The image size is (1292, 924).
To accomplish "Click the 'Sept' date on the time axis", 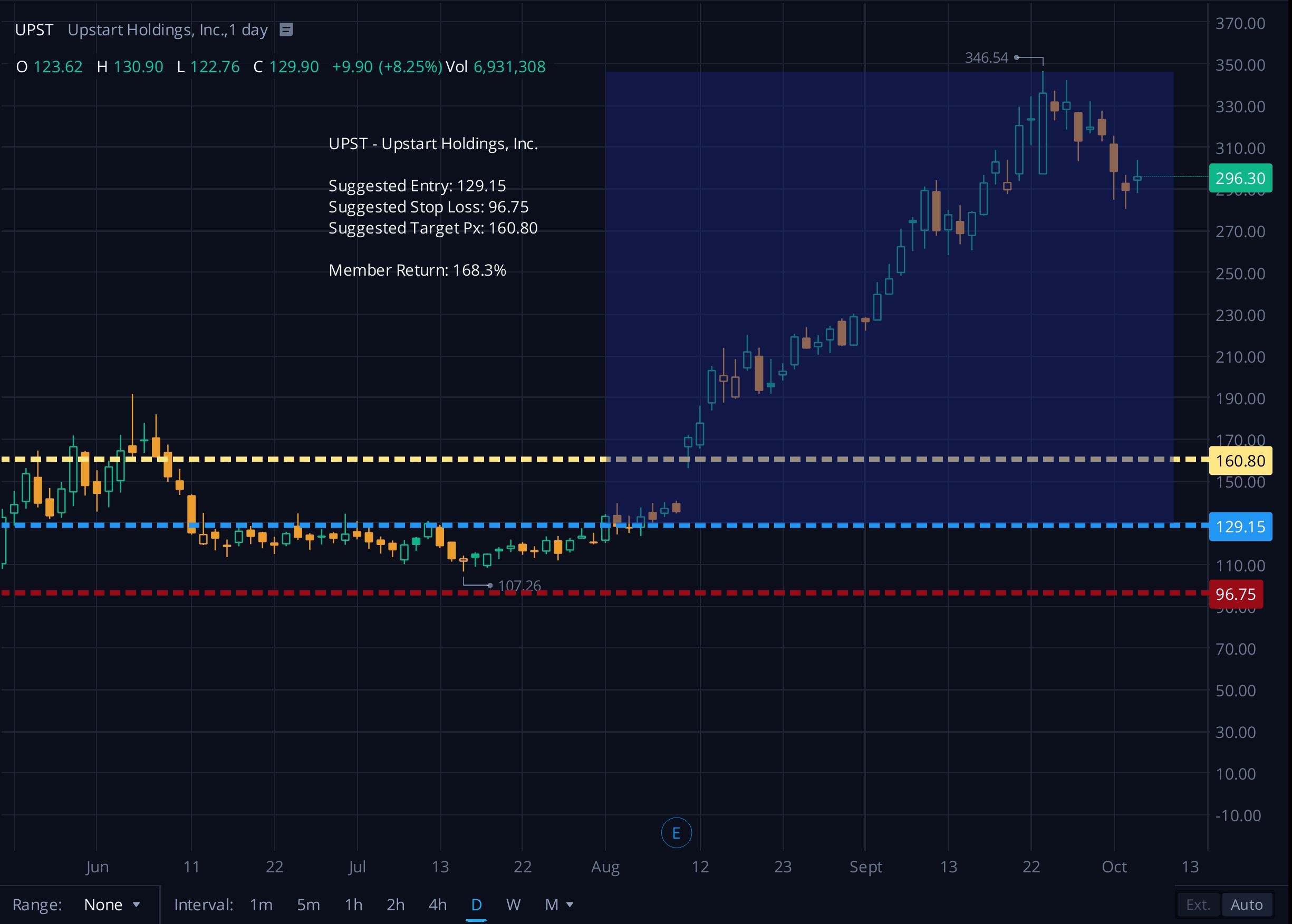I will point(866,867).
